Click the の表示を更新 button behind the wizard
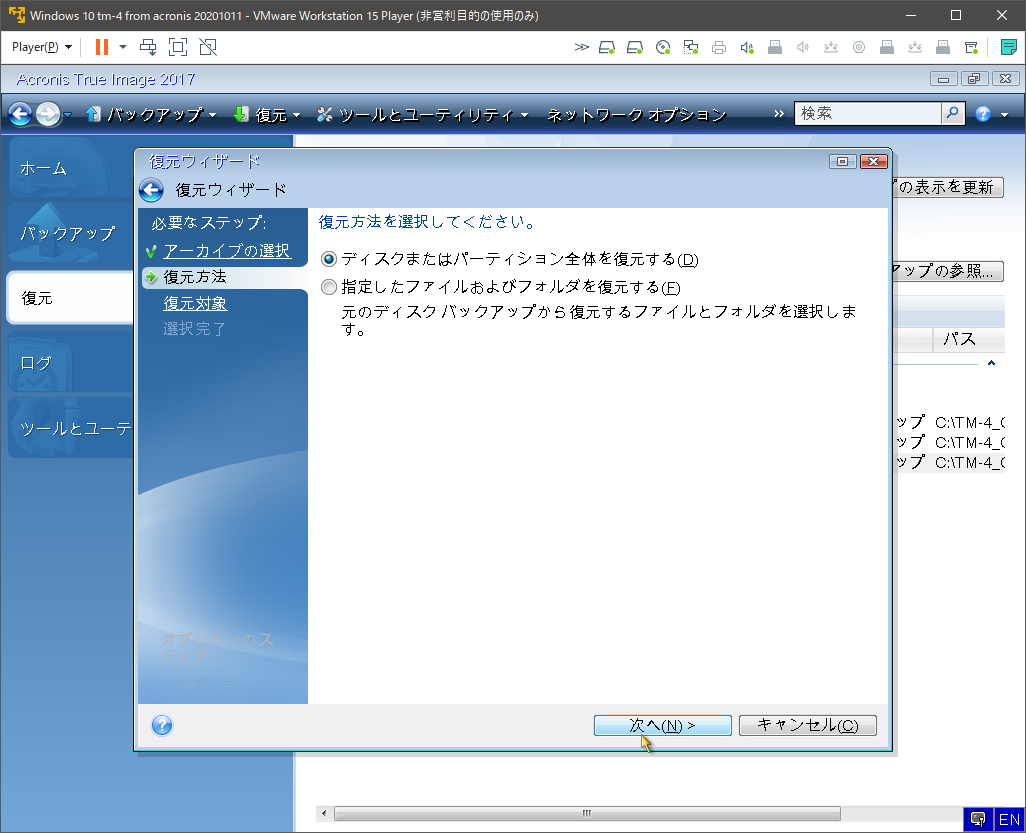1026x833 pixels. pos(947,187)
